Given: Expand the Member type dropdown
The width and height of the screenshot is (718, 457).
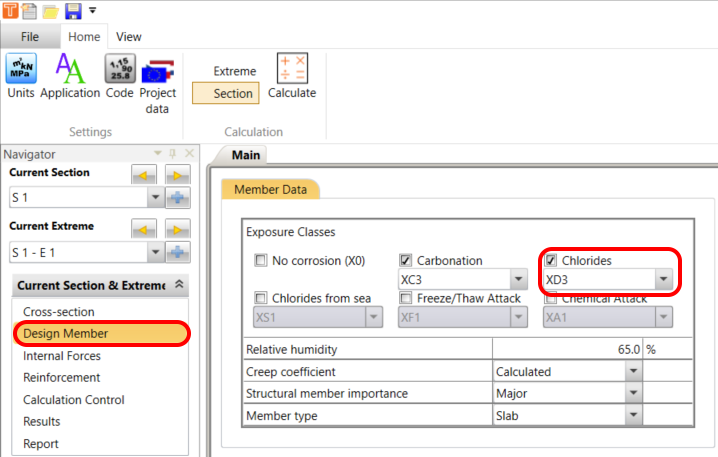Looking at the screenshot, I should tap(632, 415).
